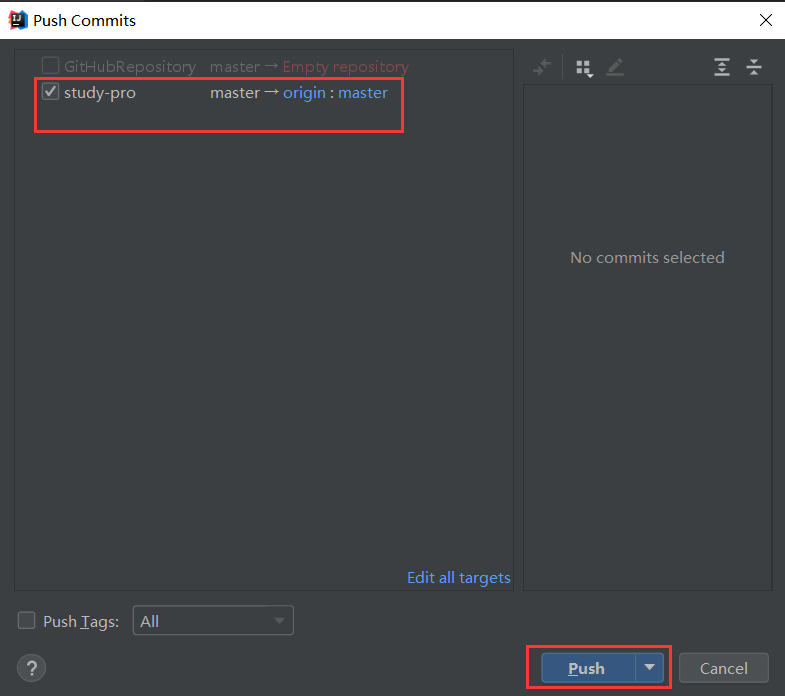Click the Expand All icon

[722, 67]
